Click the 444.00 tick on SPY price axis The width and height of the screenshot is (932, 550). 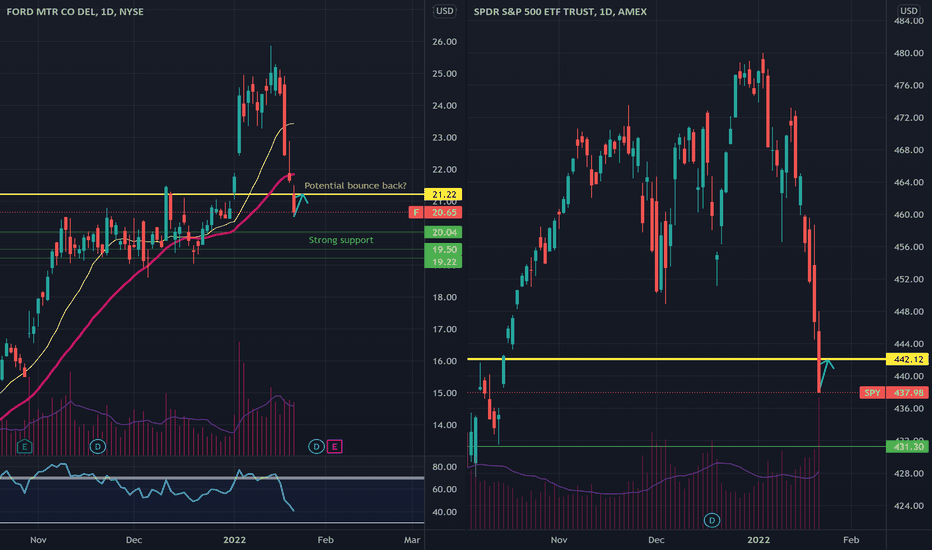pos(909,344)
